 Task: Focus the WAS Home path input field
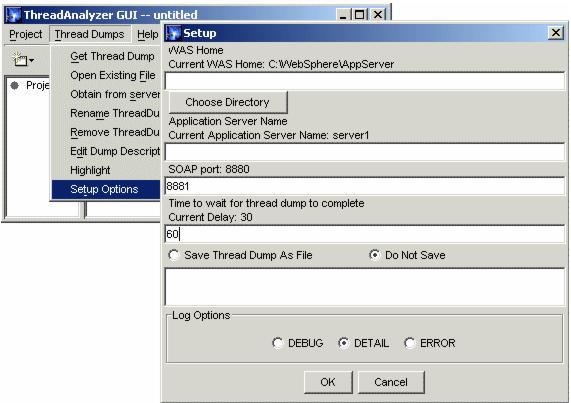pyautogui.click(x=365, y=81)
